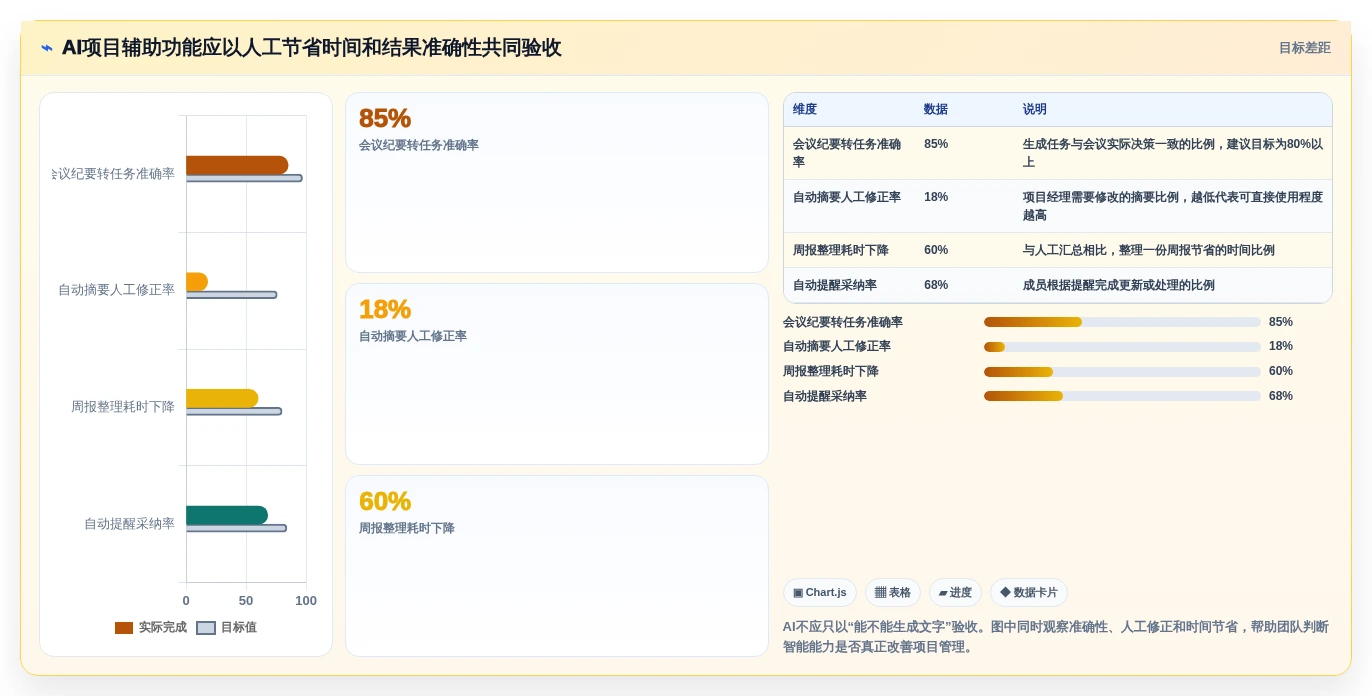Screen dimensions: 1372x696
Task: Click the orange 实际完成 bar for 自动摘要人工修正率
Action: click(197, 282)
